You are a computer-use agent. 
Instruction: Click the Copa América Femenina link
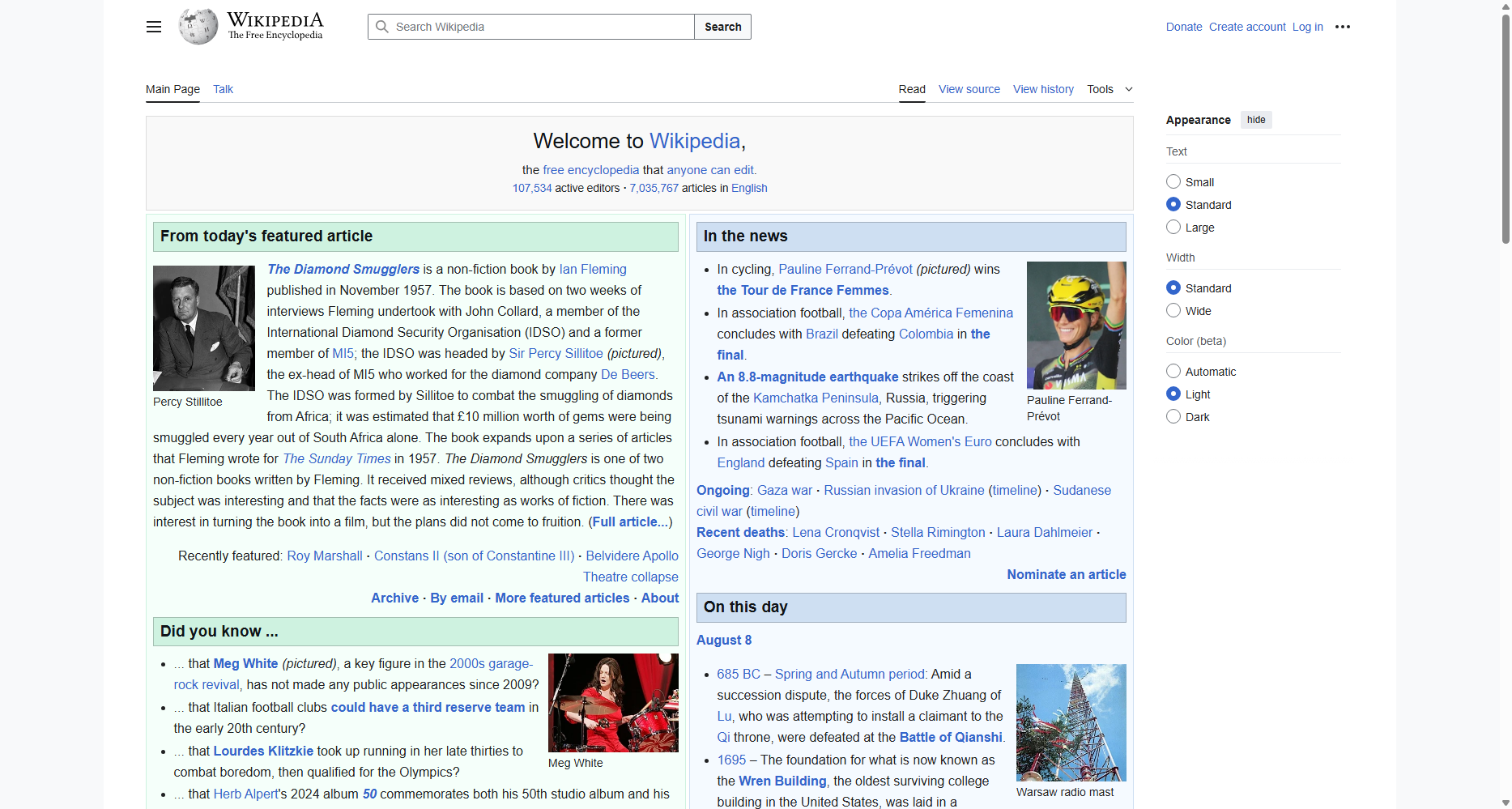tap(931, 313)
